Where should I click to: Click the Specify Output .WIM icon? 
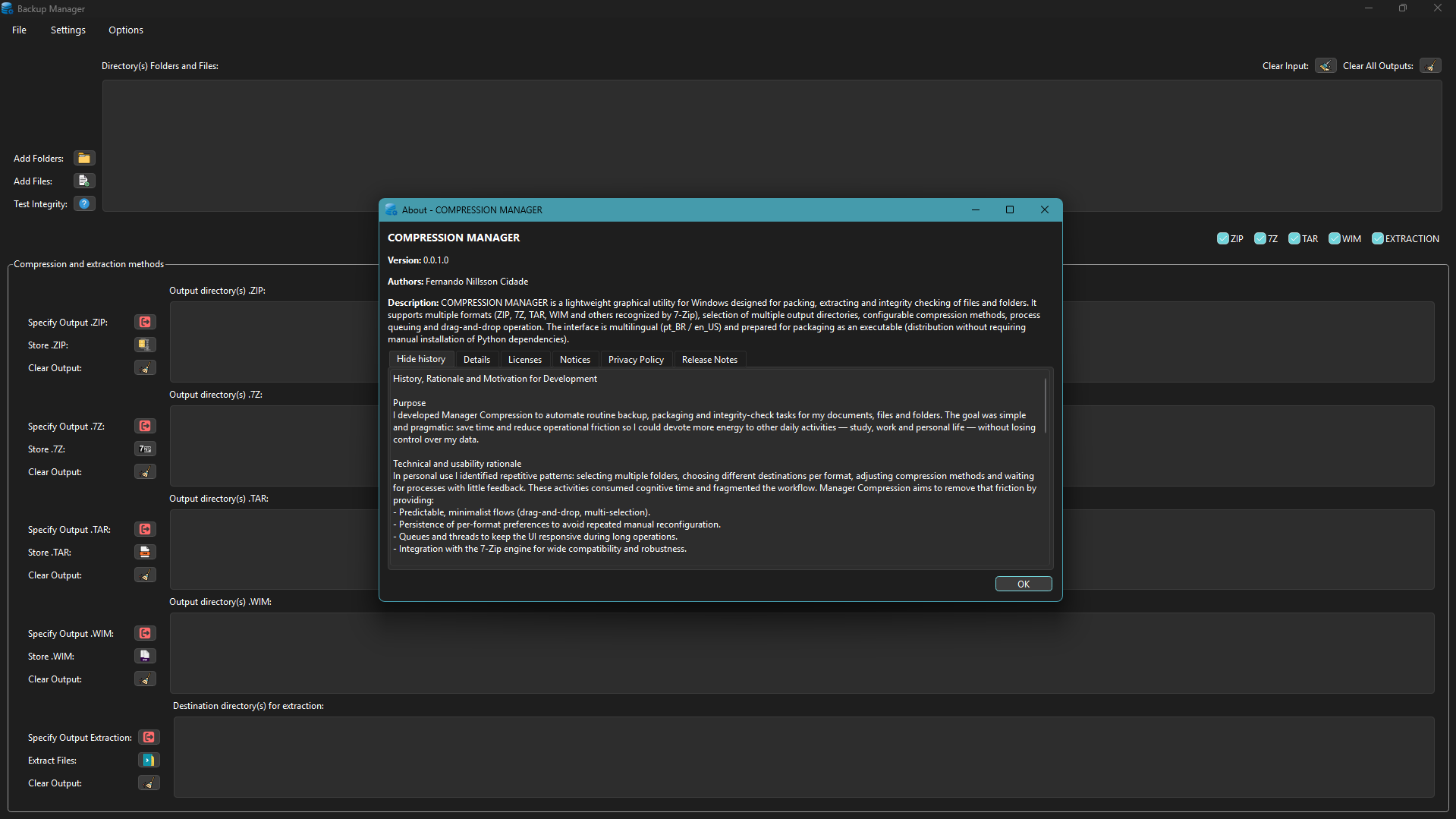coord(145,633)
